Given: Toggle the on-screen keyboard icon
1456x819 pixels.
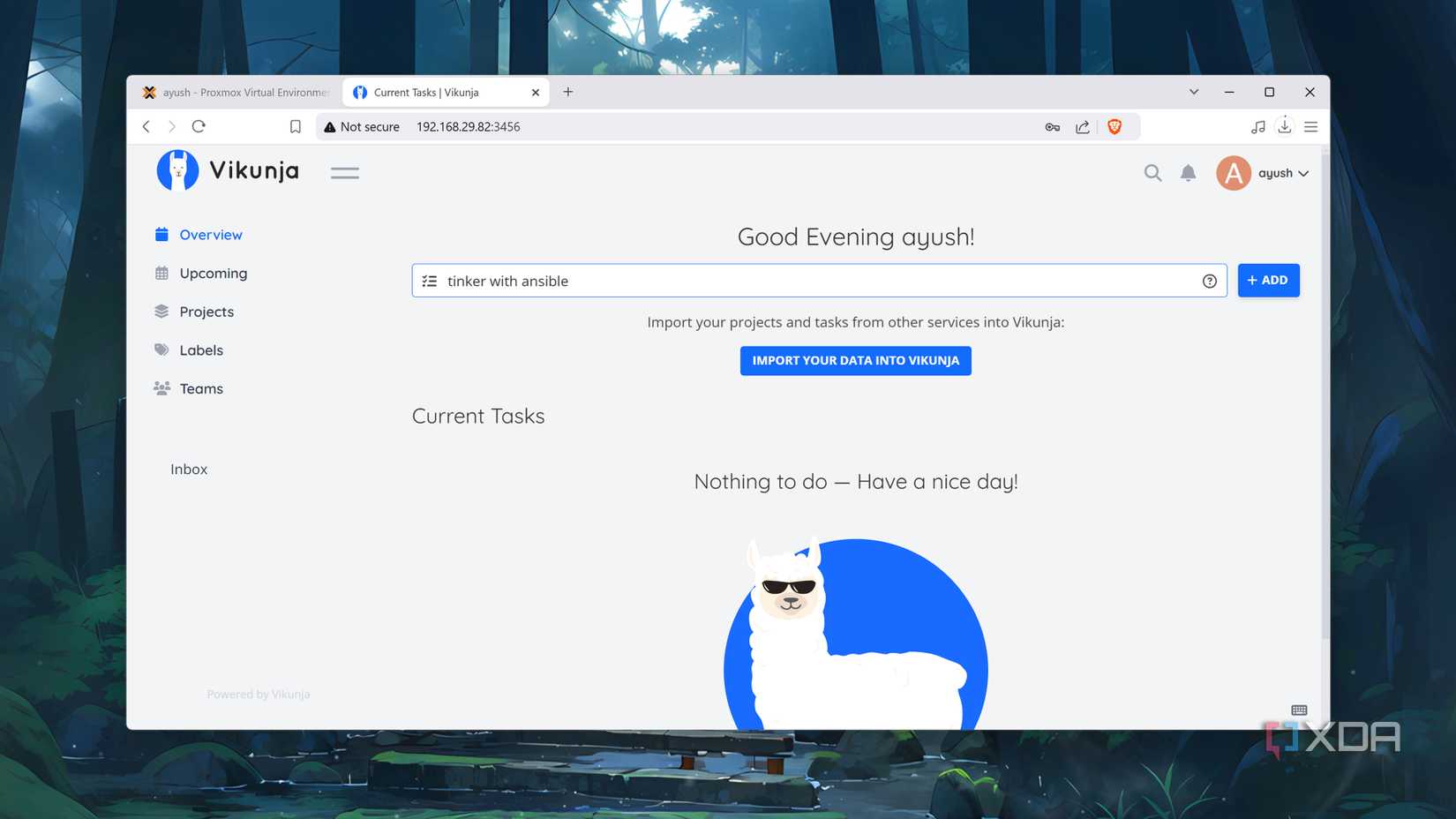Looking at the screenshot, I should [x=1298, y=710].
